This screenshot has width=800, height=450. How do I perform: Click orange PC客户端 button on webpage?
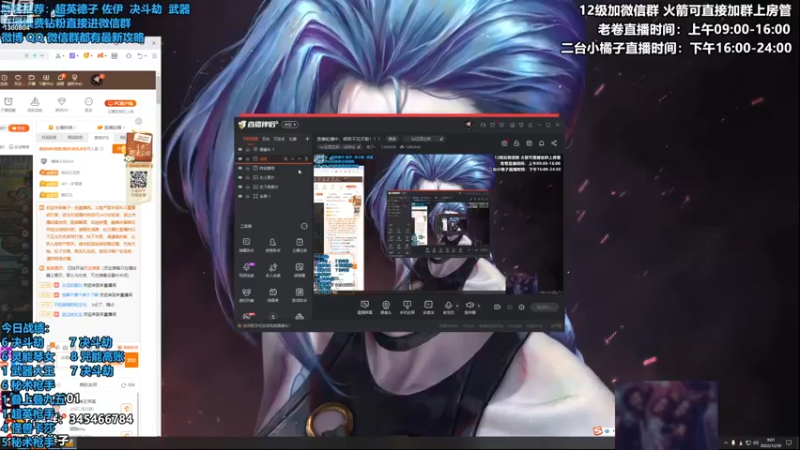pos(120,103)
